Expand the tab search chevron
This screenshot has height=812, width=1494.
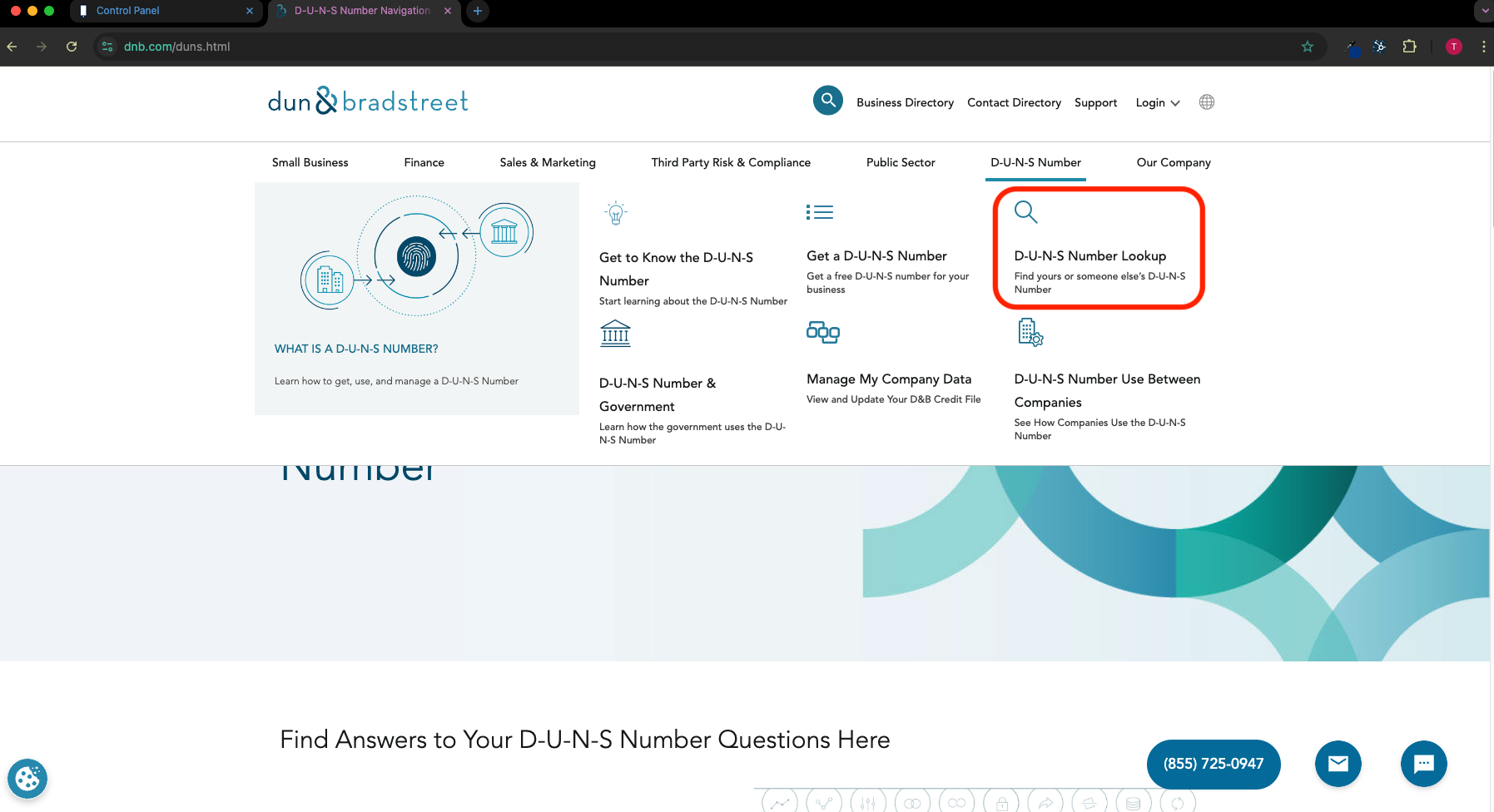tap(1484, 11)
